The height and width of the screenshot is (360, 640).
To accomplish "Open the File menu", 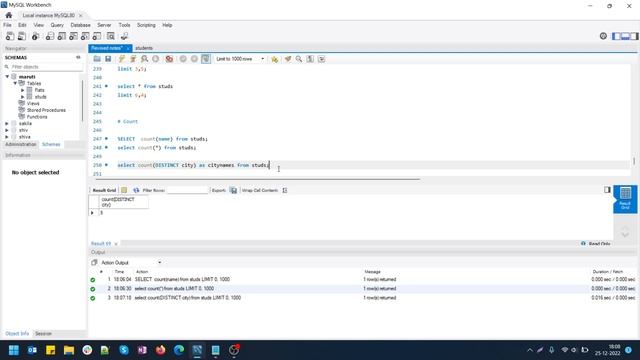I will (x=7, y=25).
